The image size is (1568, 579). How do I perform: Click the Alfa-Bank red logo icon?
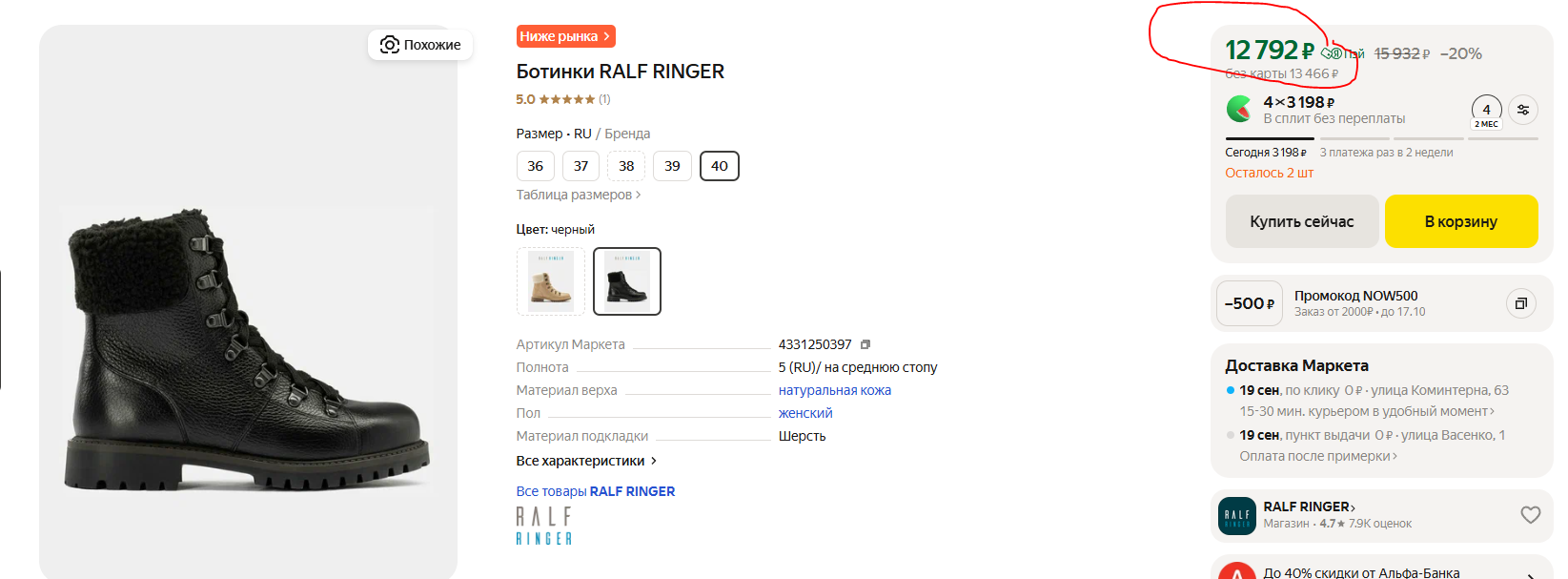1237,571
